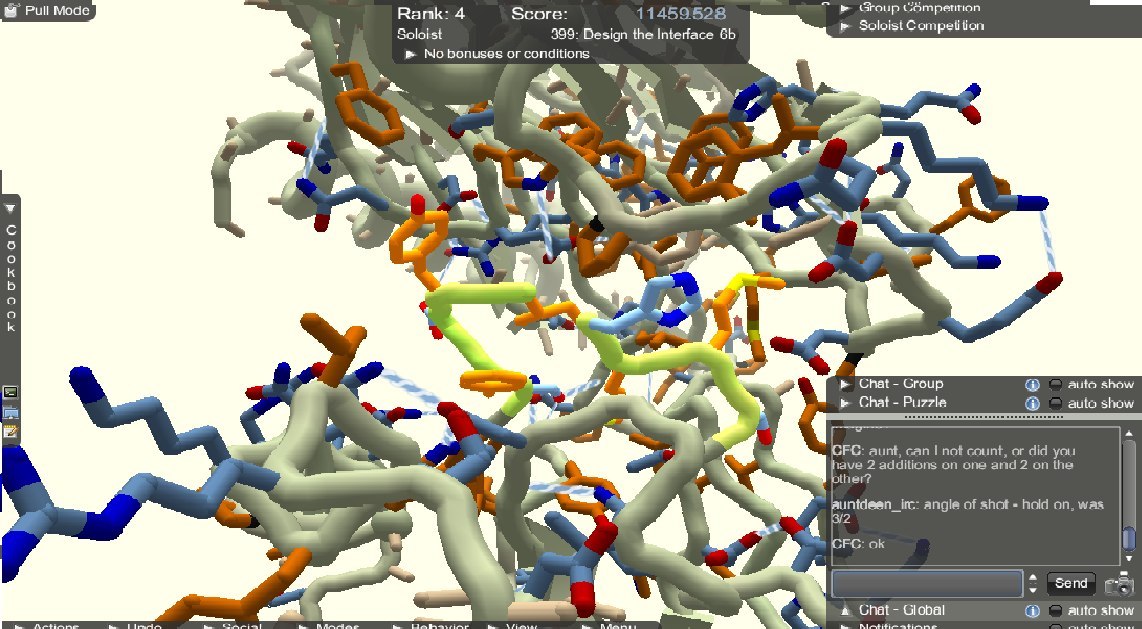Click the info icon for Chat - Puzzle
Screen dimensions: 1142x629
point(1033,403)
